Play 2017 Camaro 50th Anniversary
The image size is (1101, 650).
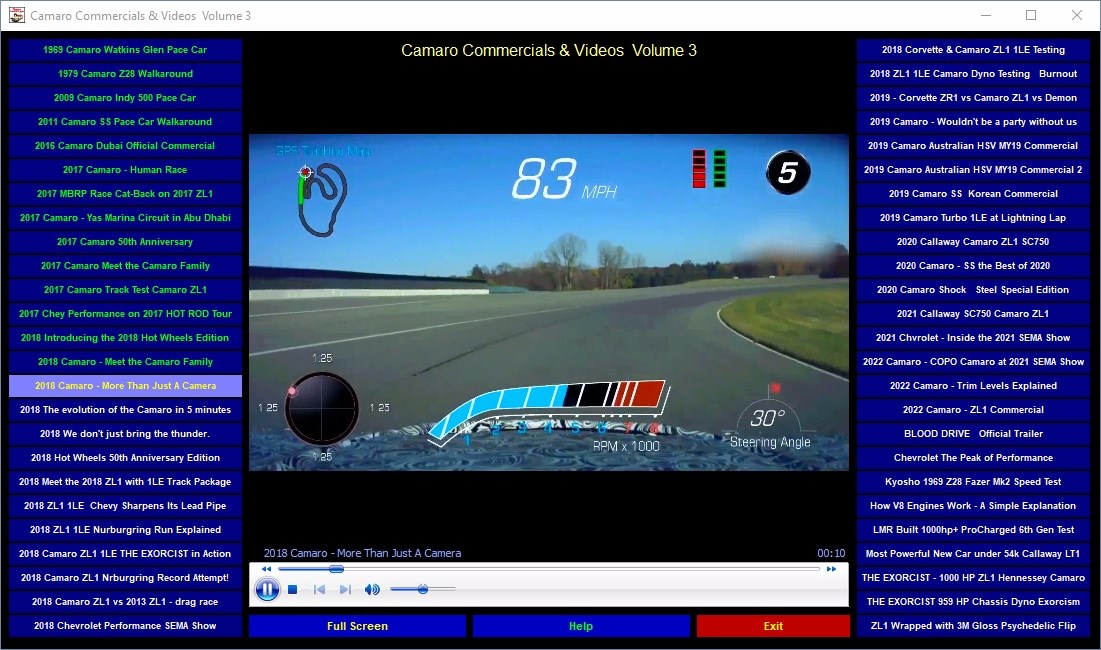[x=125, y=241]
